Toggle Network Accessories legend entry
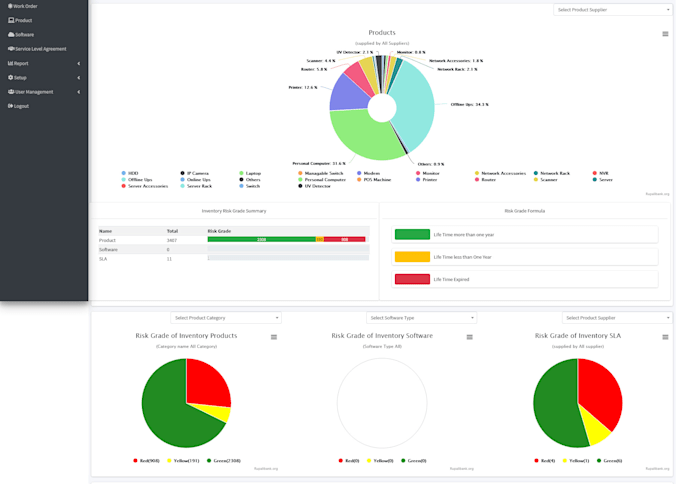Viewport: 680px width, 484px height. point(500,173)
